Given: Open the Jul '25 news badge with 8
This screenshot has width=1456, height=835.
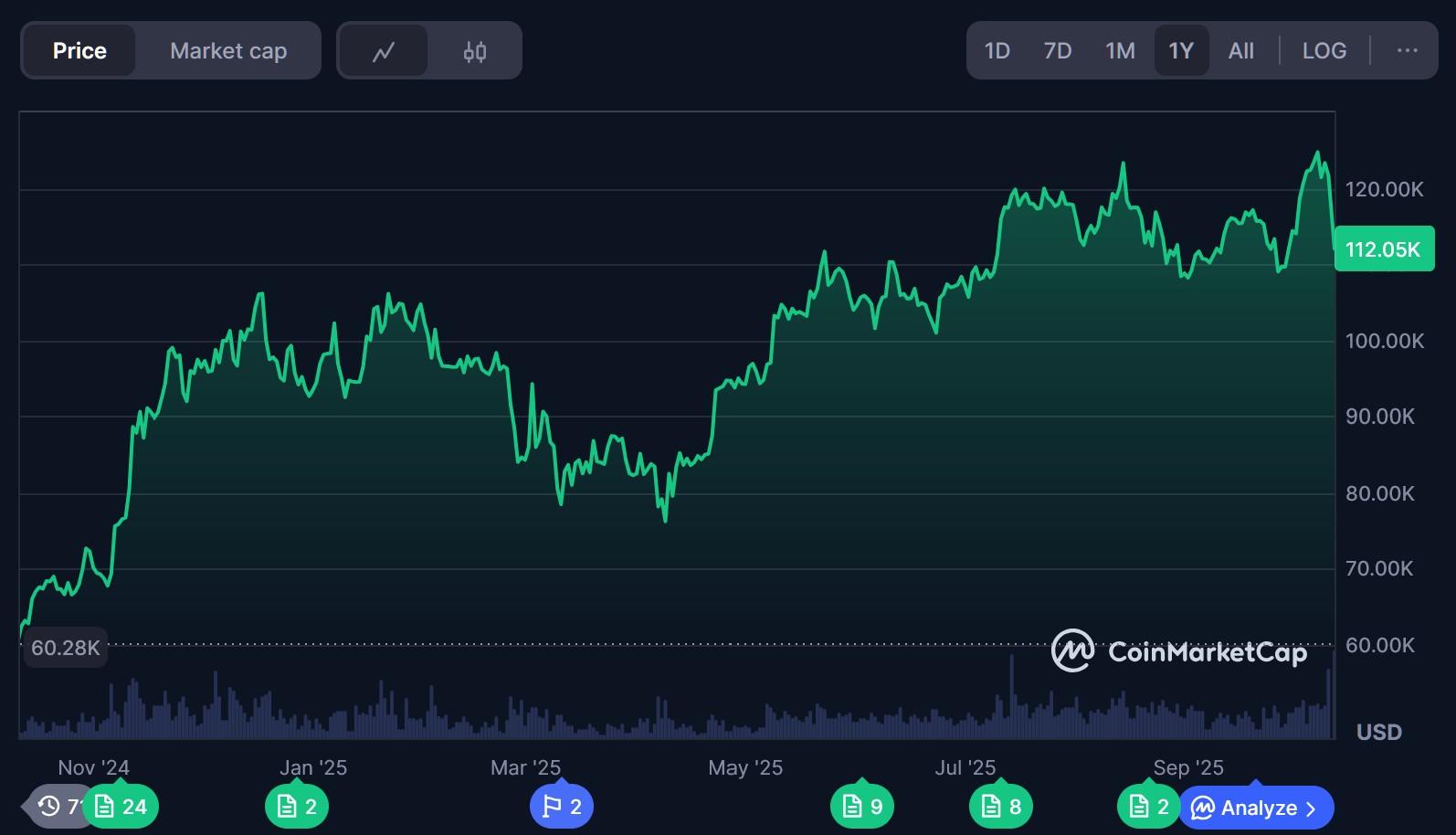Looking at the screenshot, I should click(1001, 807).
